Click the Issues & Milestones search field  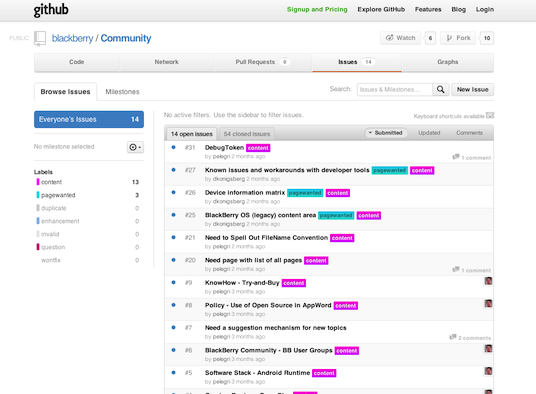395,90
